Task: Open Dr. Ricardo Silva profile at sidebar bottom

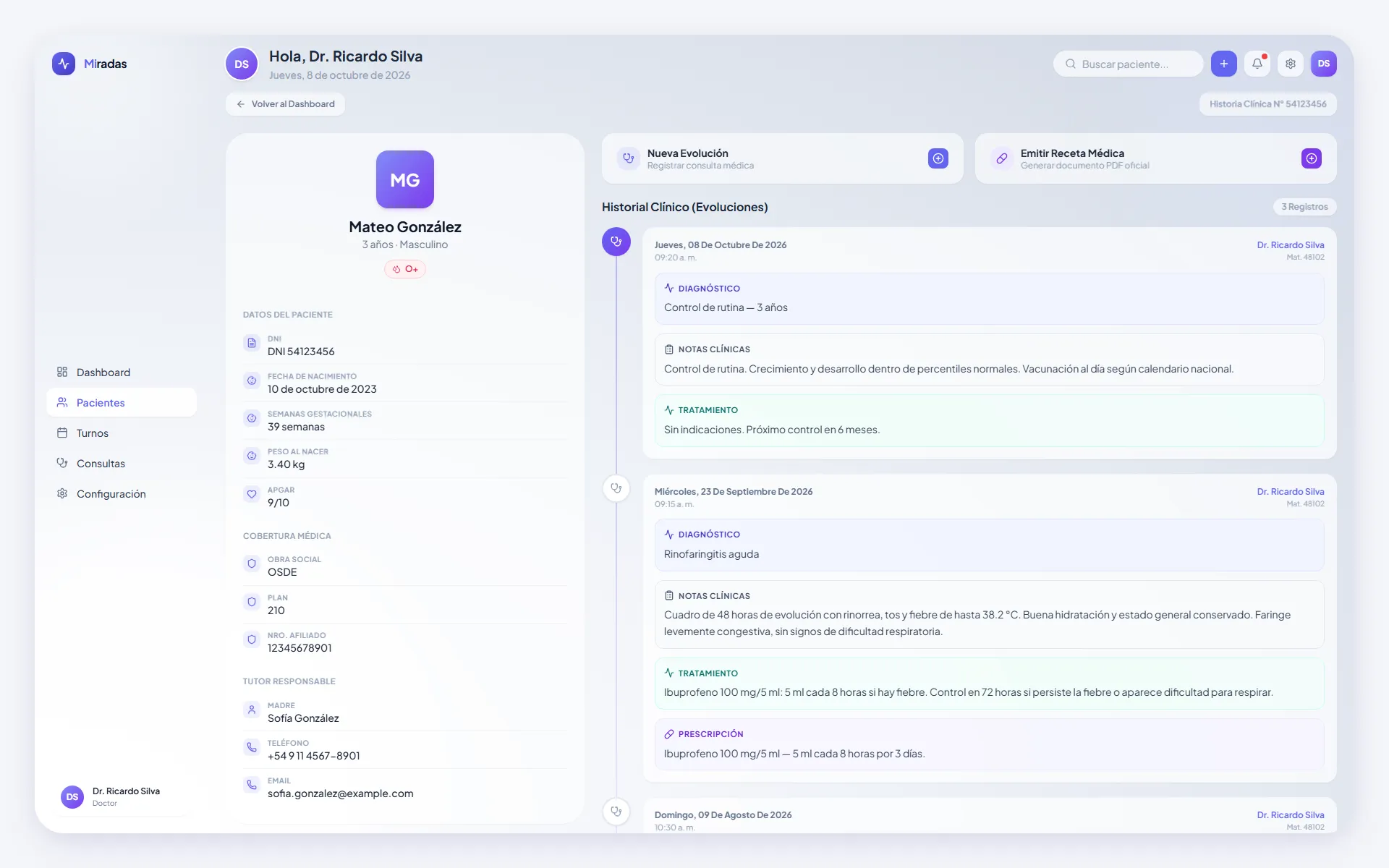Action: [122, 796]
